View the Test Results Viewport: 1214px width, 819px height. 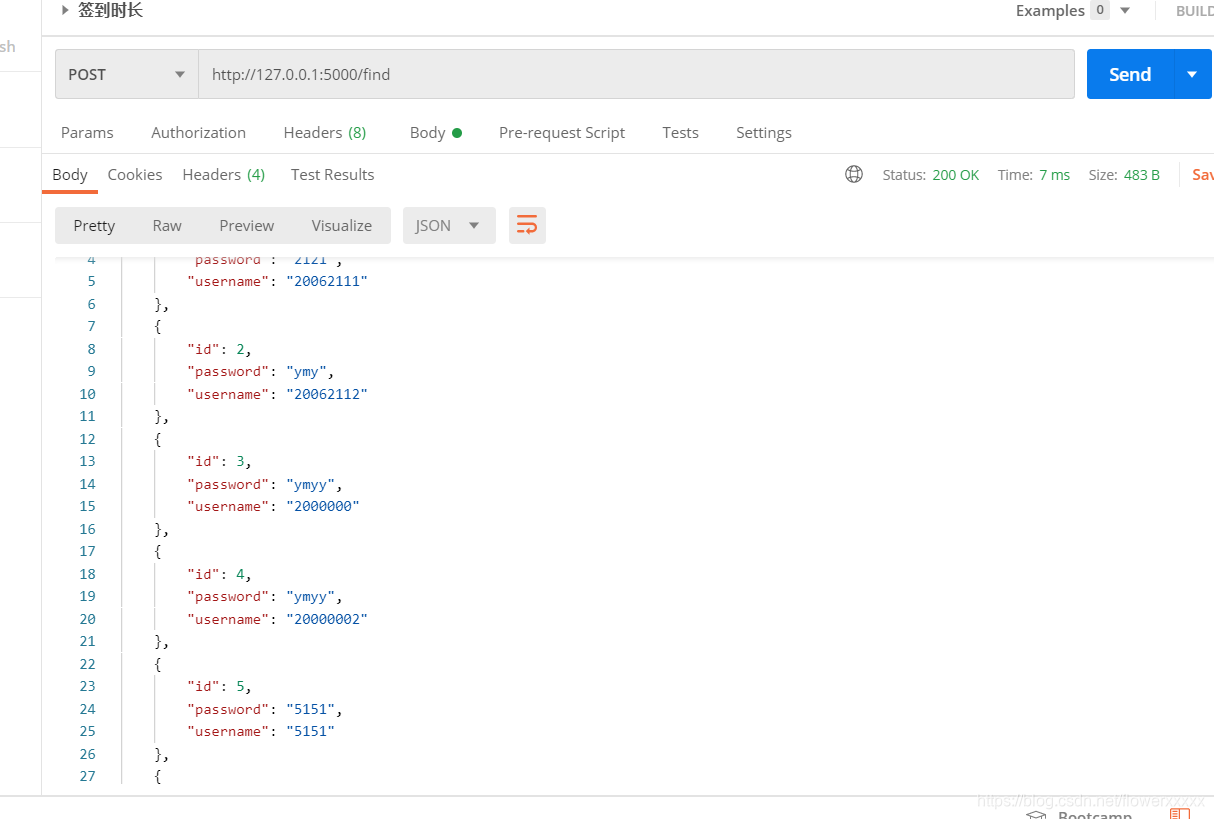[x=332, y=174]
